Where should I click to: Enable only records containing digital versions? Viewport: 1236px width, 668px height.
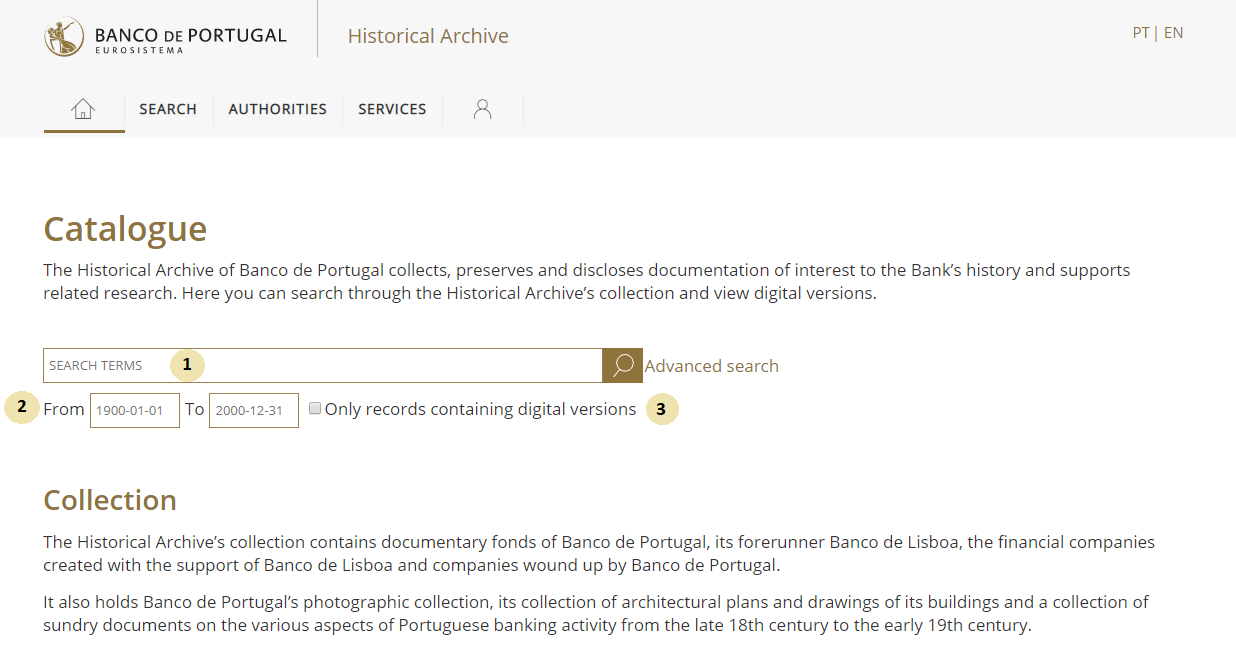pos(315,408)
